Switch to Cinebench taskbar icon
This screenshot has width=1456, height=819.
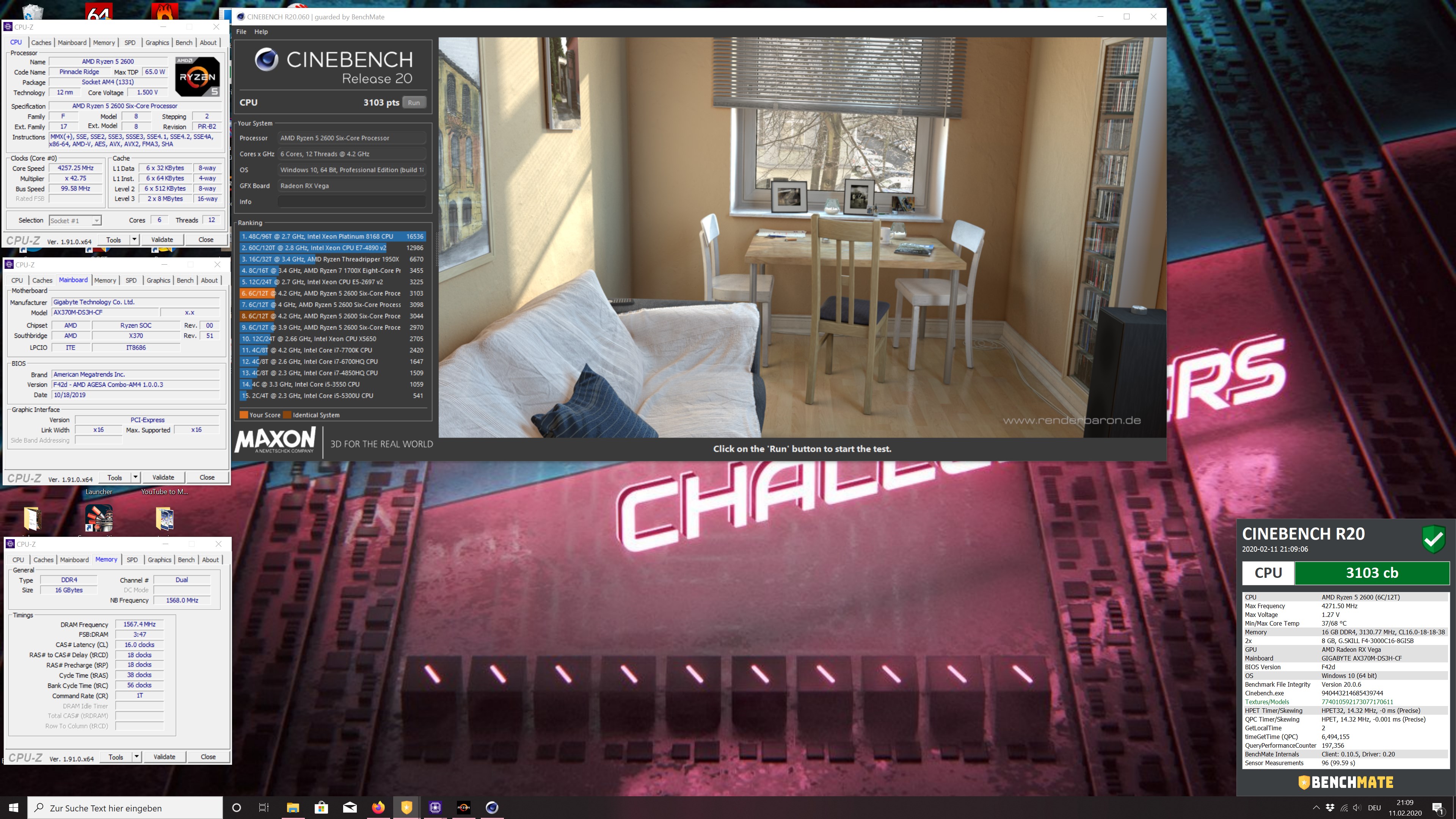coord(492,807)
